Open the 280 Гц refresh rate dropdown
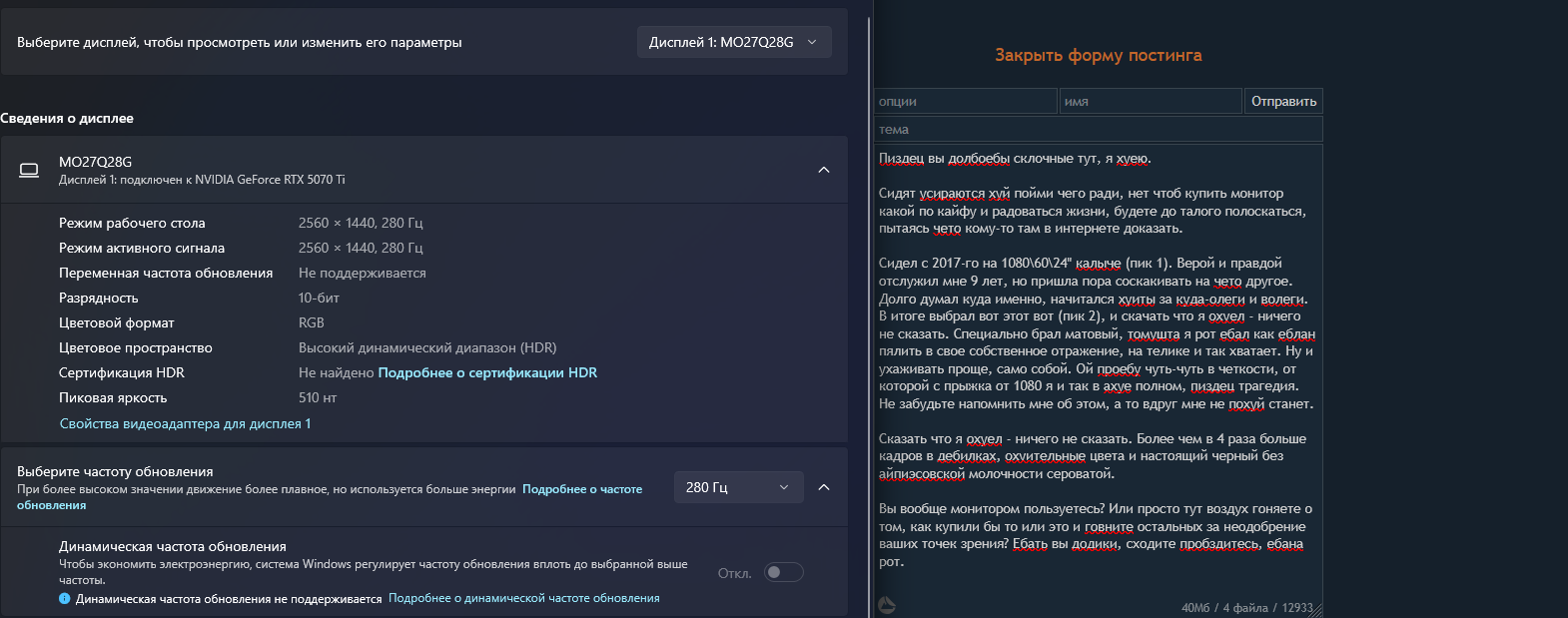The width and height of the screenshot is (1568, 618). click(738, 487)
